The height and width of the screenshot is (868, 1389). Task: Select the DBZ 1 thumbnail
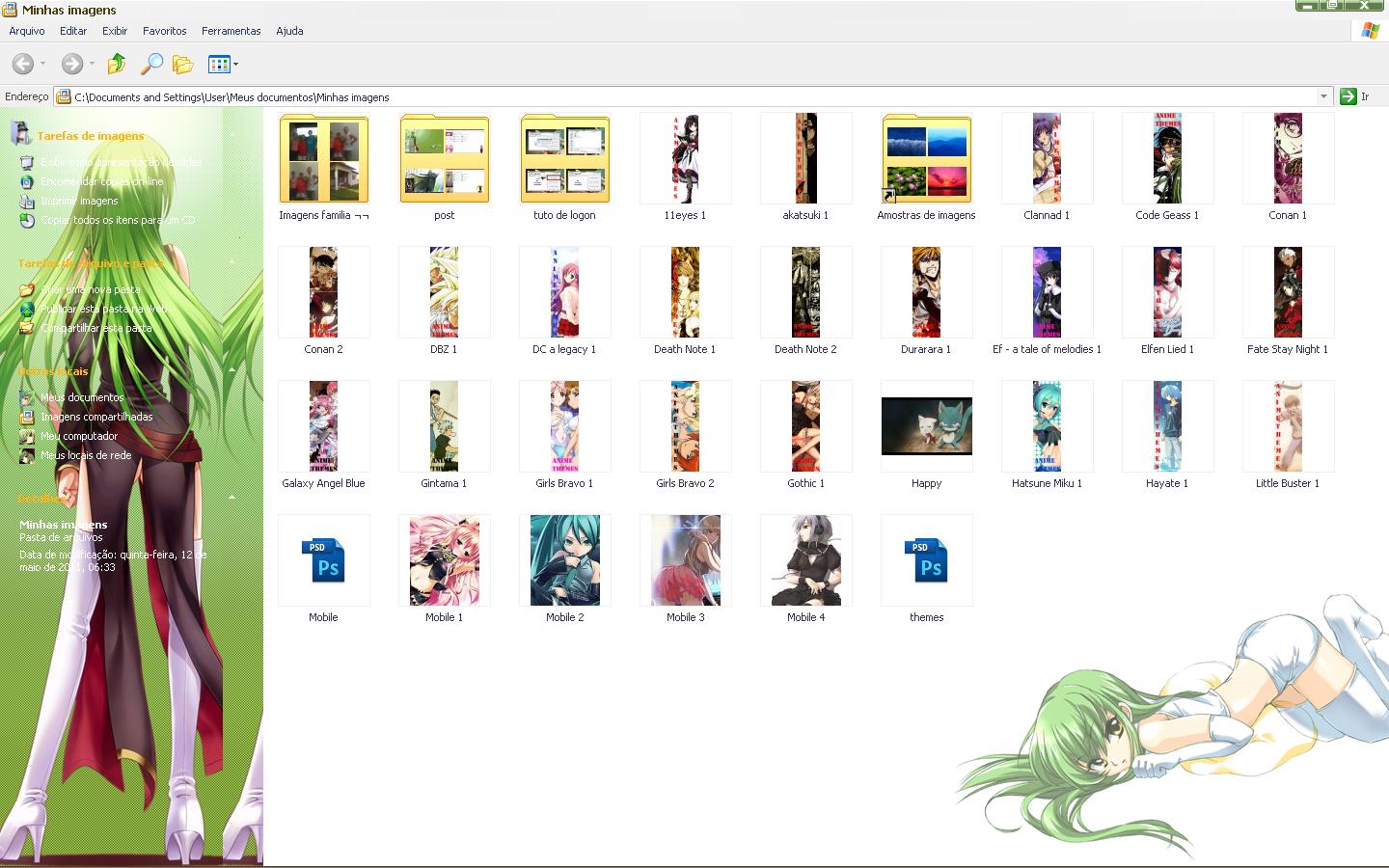coord(444,292)
